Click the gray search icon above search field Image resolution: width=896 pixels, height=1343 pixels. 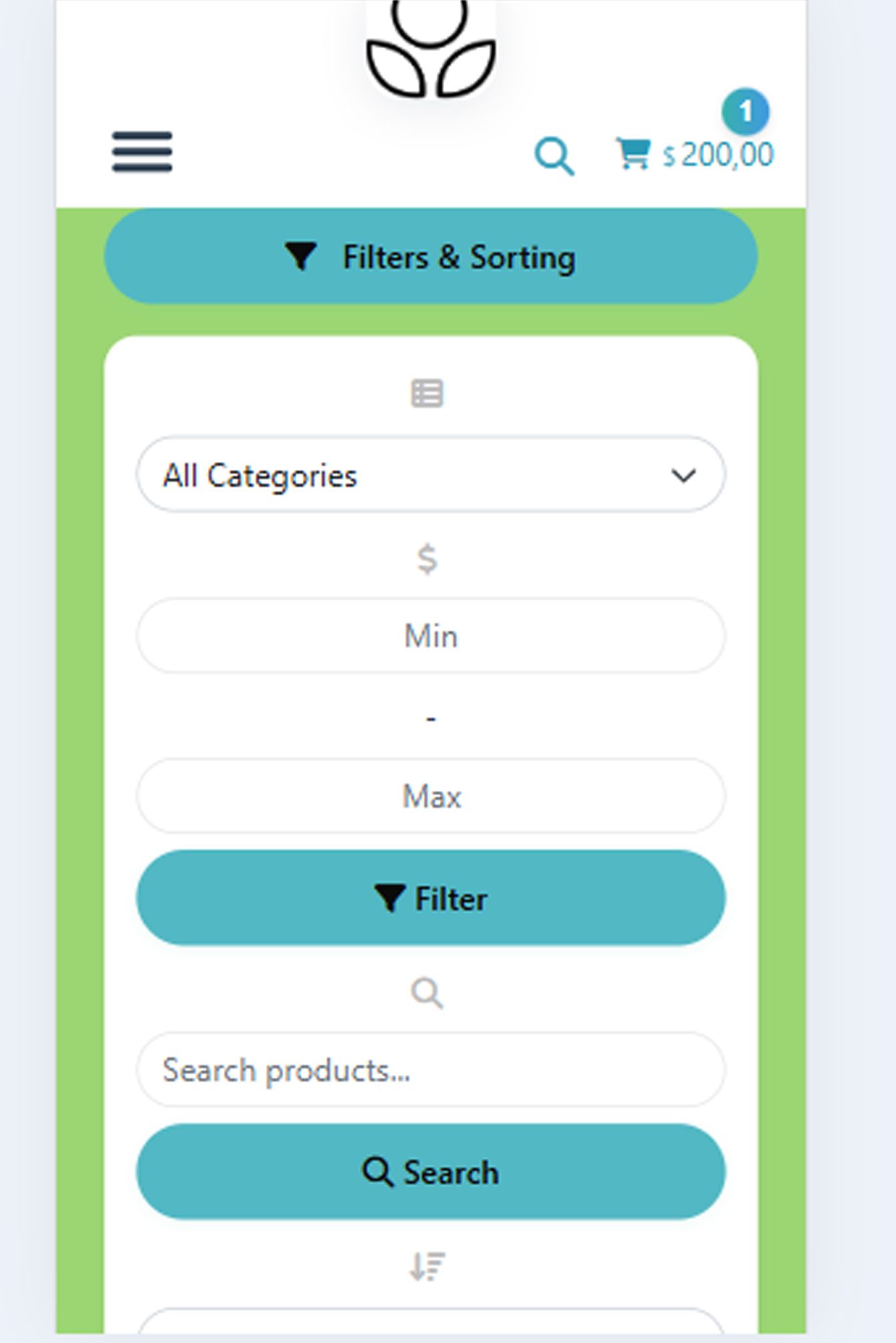[427, 993]
